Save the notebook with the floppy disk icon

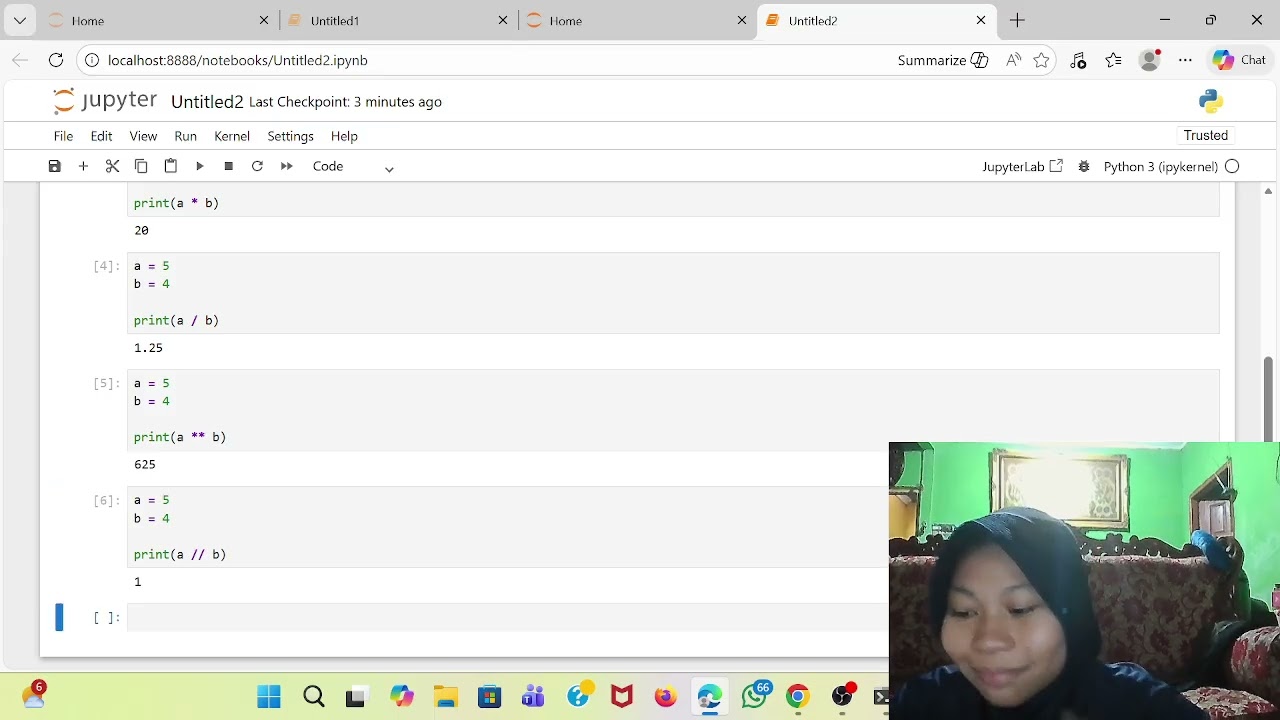point(55,166)
